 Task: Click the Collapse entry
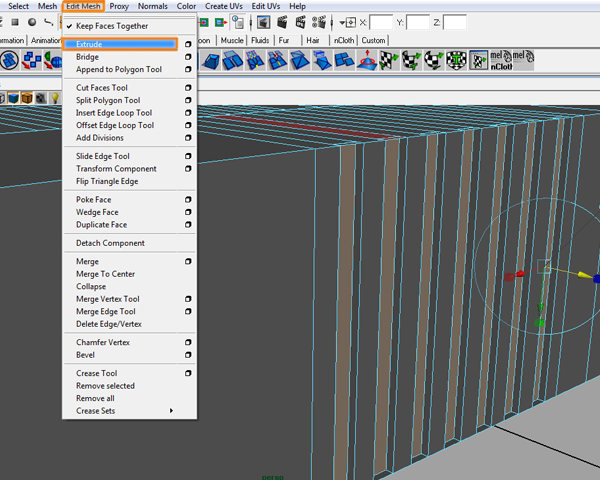(x=91, y=286)
